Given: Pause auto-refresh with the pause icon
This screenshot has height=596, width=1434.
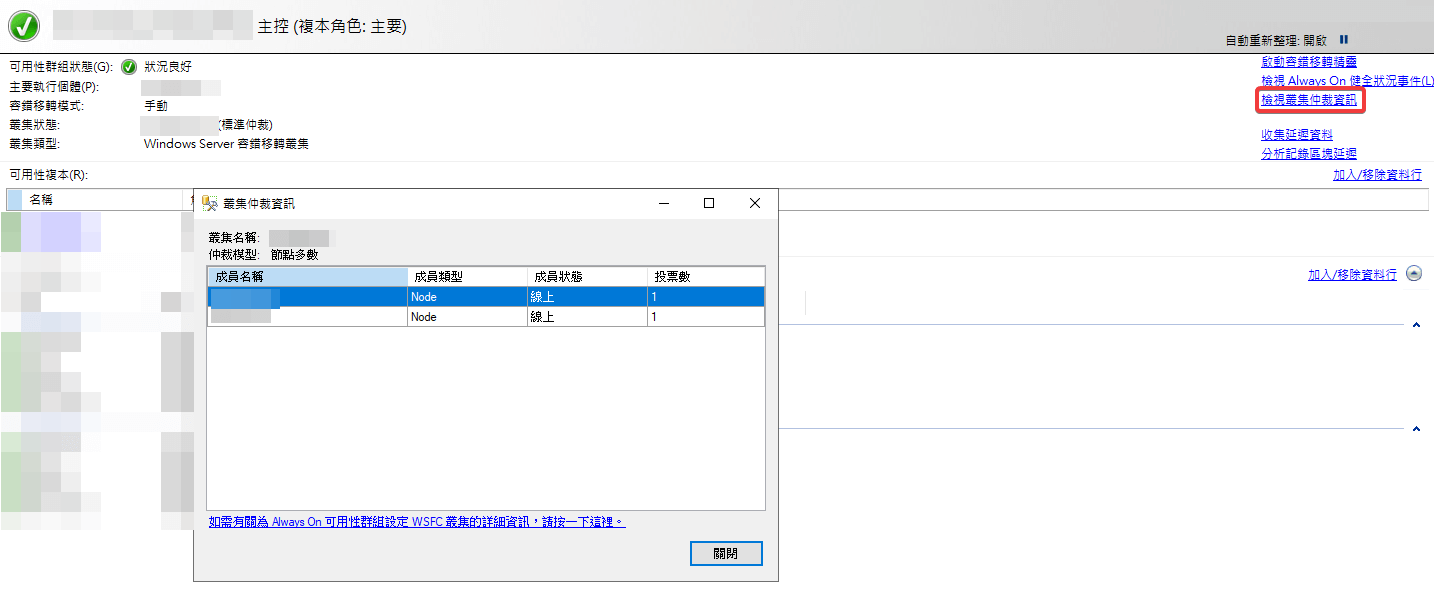Looking at the screenshot, I should tap(1344, 40).
